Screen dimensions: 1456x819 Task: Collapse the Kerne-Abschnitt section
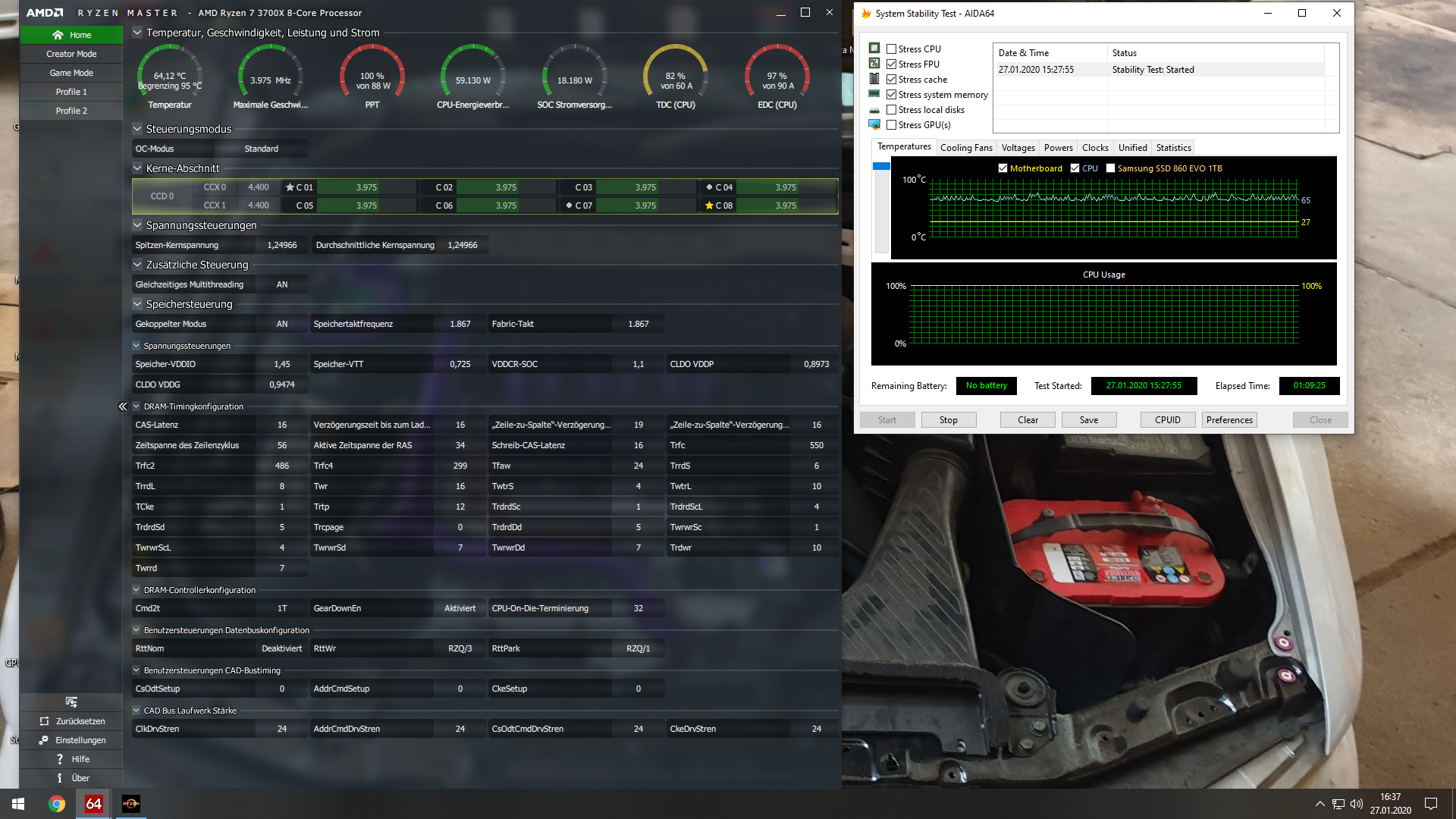pos(137,168)
